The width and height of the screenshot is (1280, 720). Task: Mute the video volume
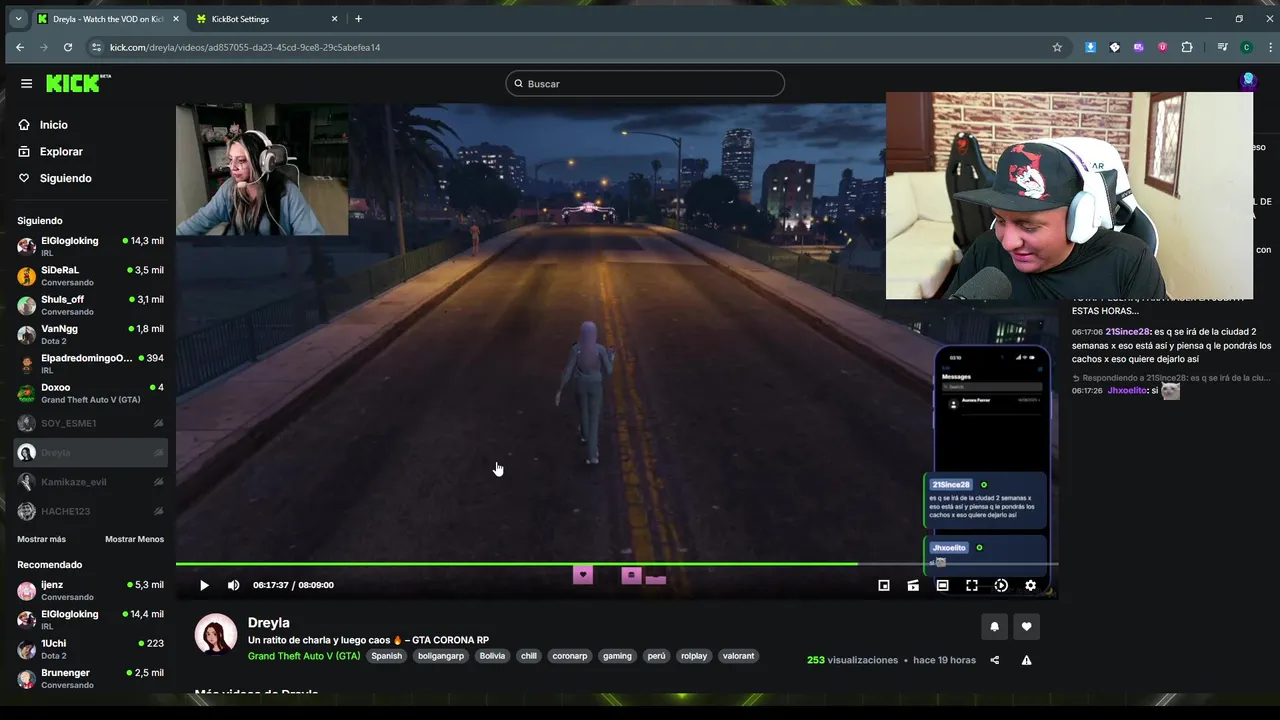click(233, 585)
